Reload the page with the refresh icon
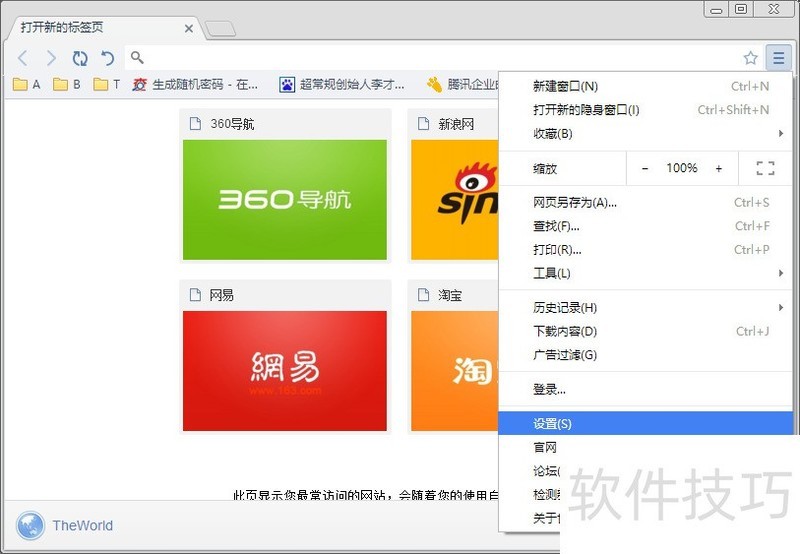Screen dimensions: 800x554 80,58
